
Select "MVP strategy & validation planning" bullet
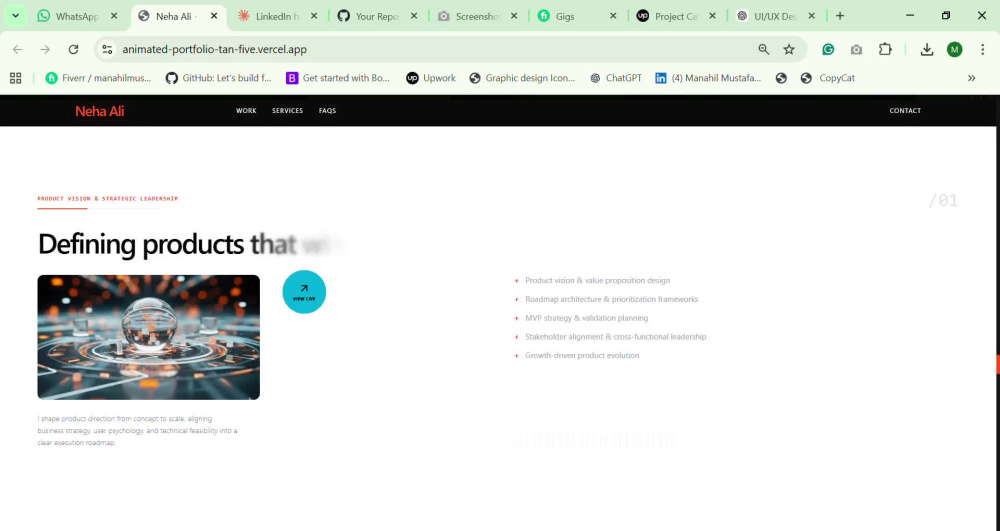point(587,318)
